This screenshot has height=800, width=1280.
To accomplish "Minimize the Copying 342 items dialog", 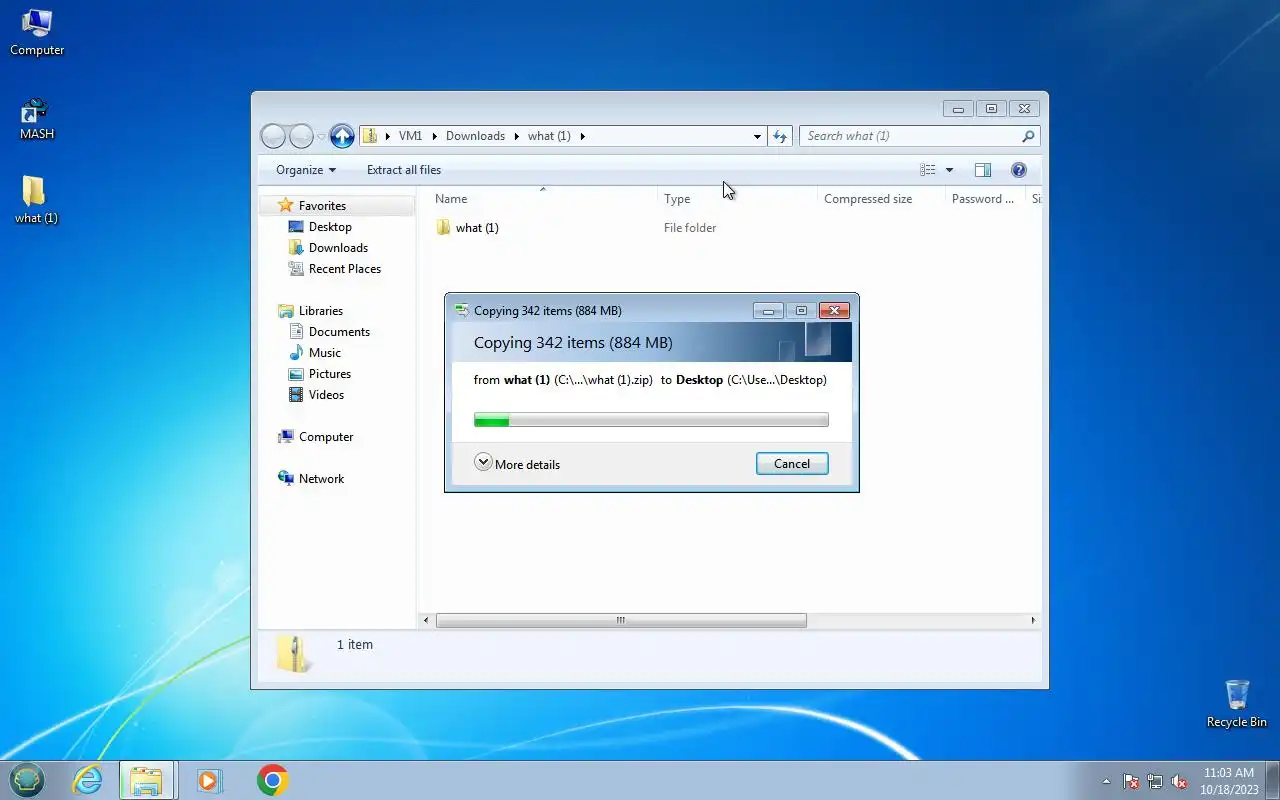I will 768,311.
